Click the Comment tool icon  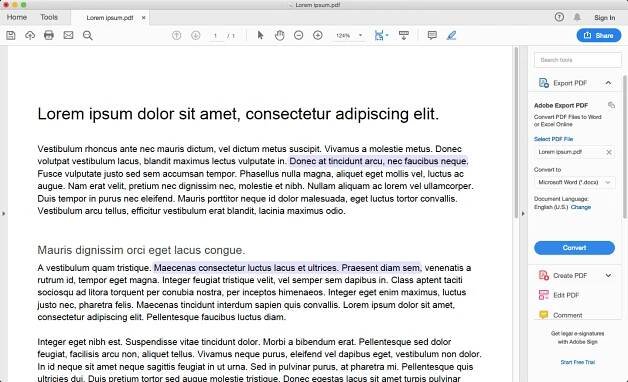point(543,315)
